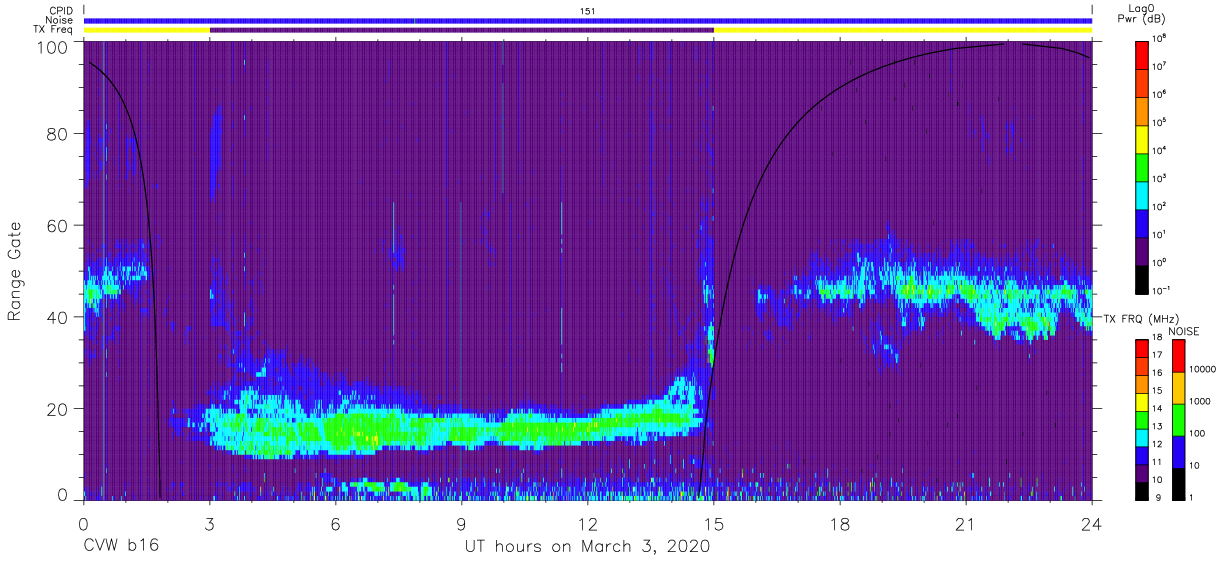Click the 18 MHz tick label
The width and height of the screenshot is (1228, 567).
click(1157, 338)
